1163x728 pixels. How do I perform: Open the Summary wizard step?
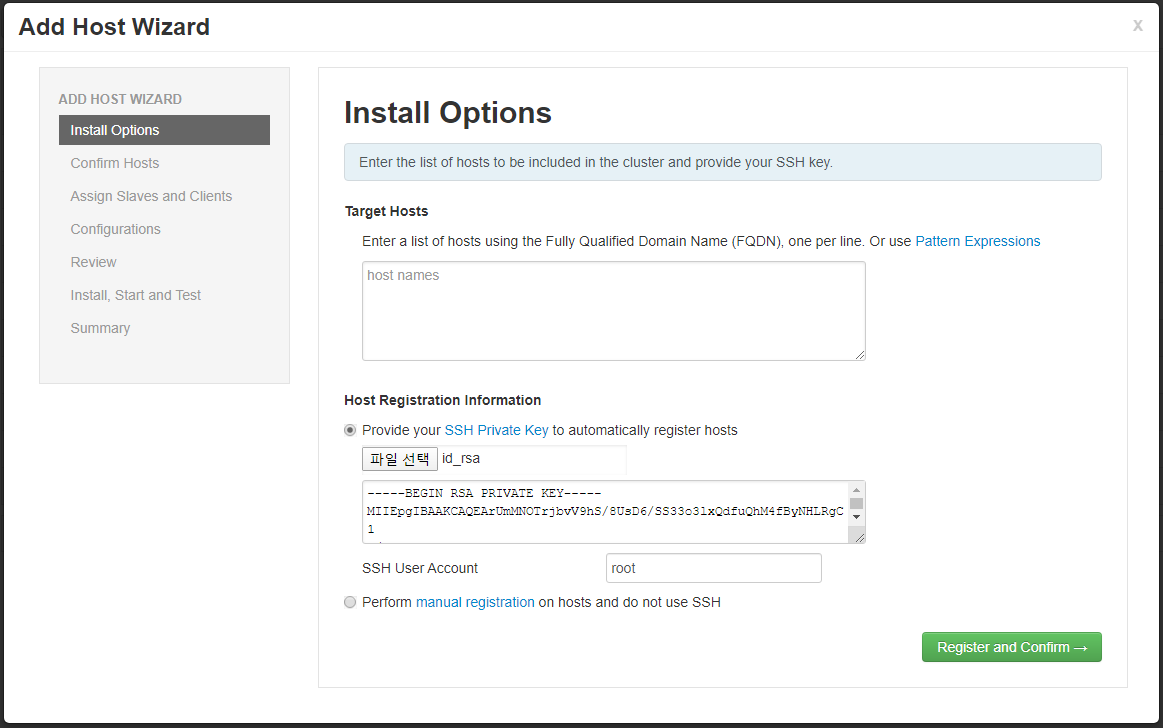[x=100, y=327]
